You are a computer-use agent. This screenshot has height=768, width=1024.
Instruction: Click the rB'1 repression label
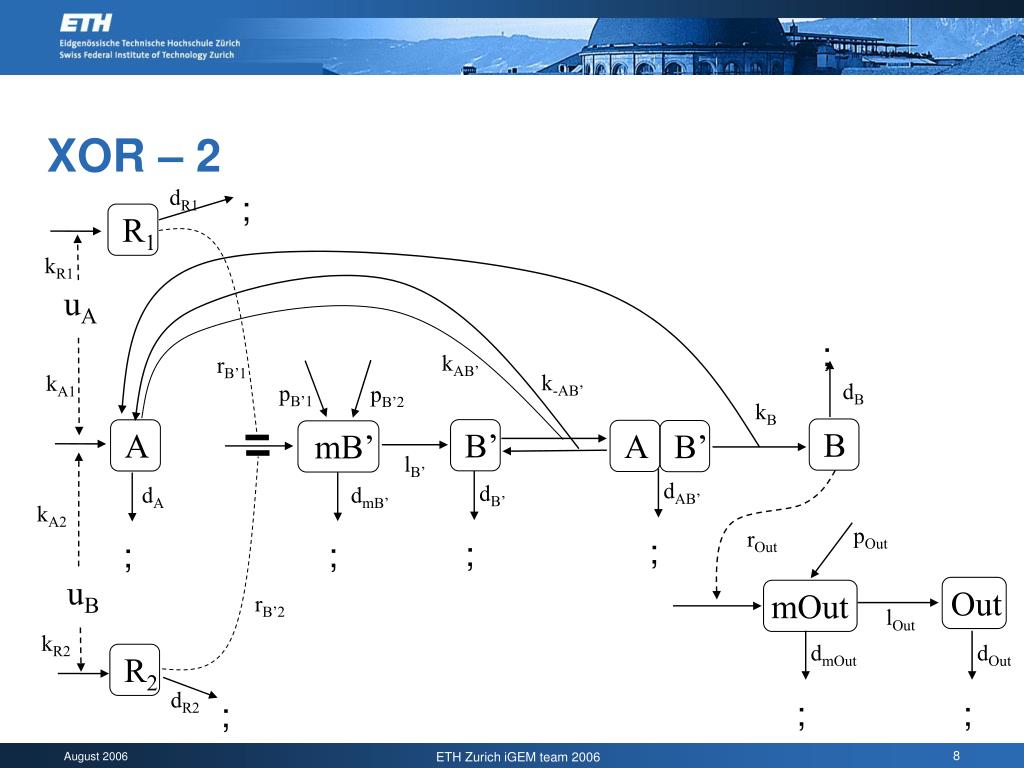[231, 370]
